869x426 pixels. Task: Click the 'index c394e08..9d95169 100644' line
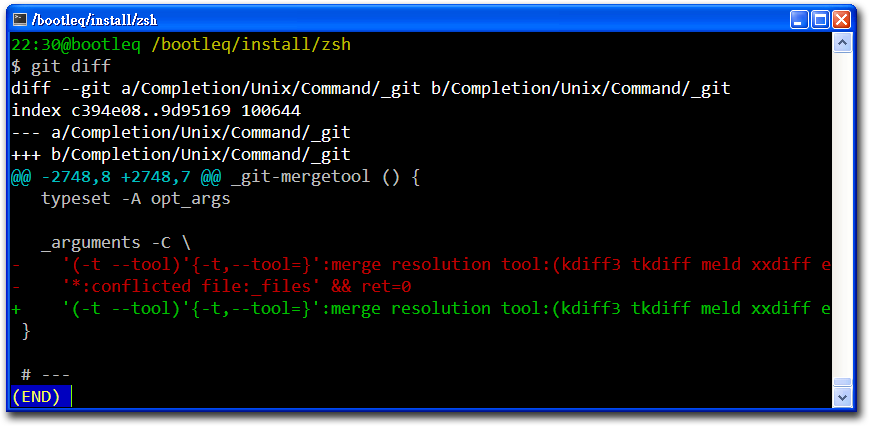(x=156, y=111)
